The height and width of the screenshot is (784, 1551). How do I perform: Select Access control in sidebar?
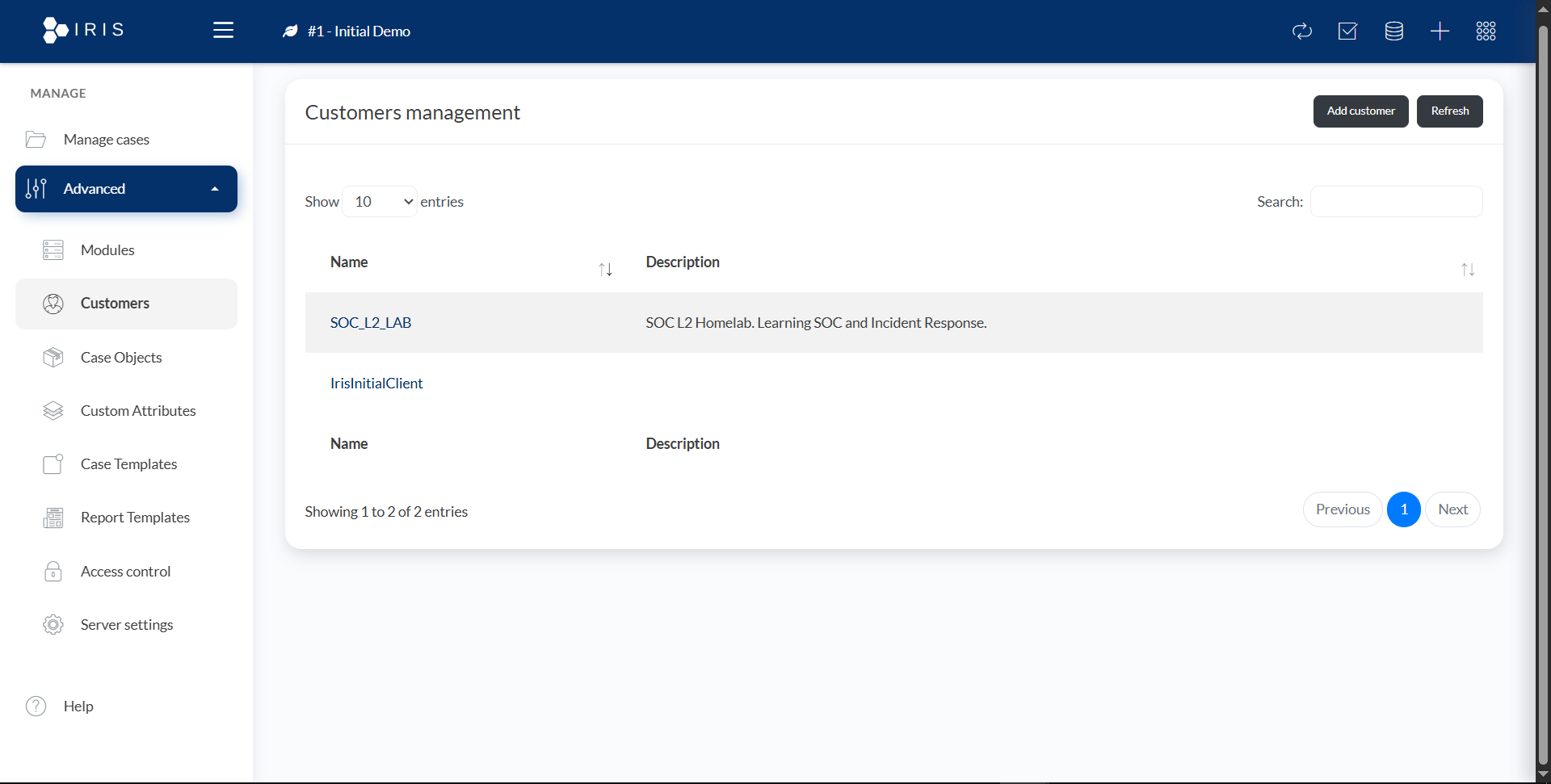point(125,572)
